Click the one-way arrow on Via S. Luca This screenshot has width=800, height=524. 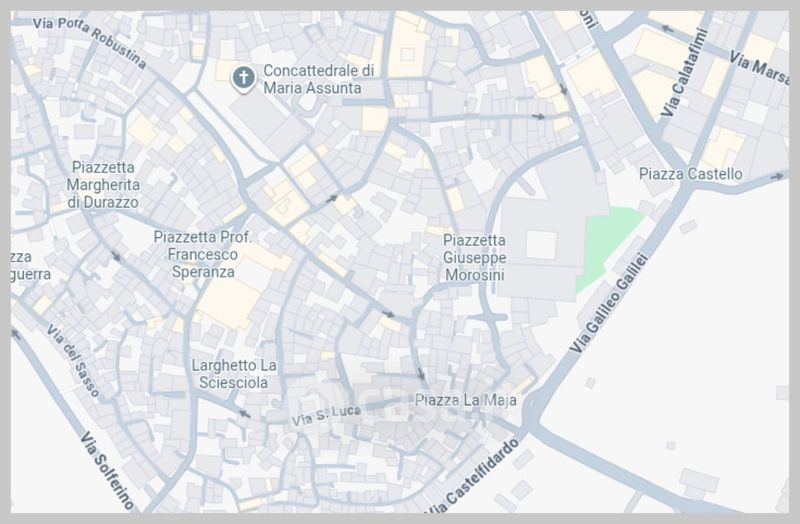pos(245,414)
